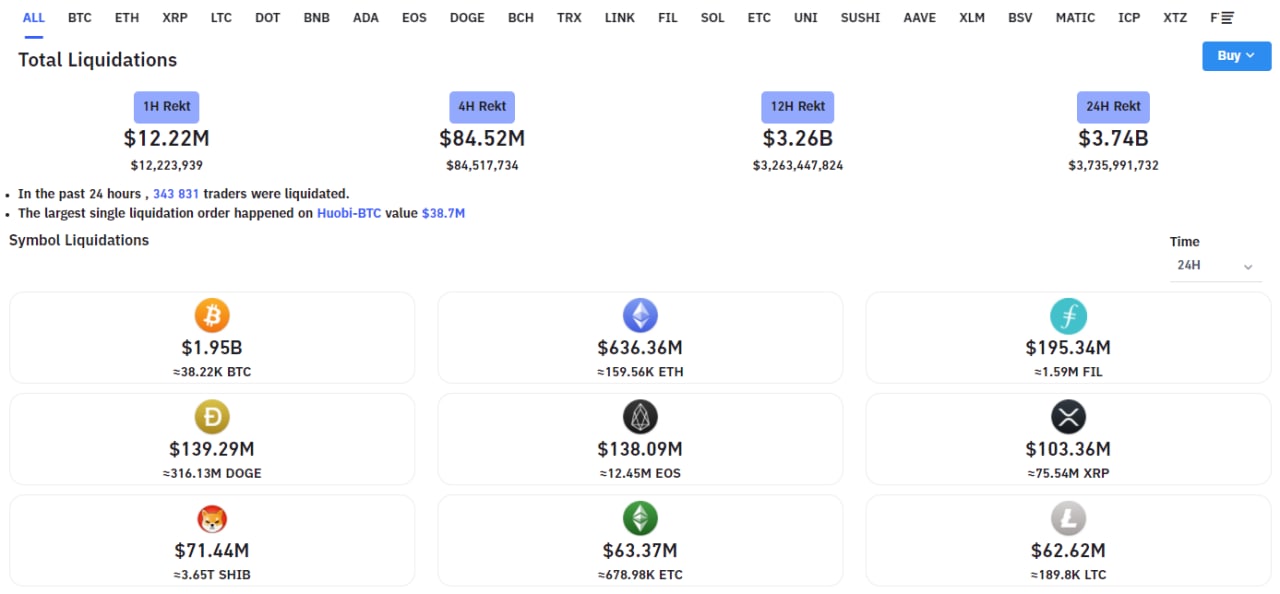Click the Filecoin coin icon

coord(1068,316)
